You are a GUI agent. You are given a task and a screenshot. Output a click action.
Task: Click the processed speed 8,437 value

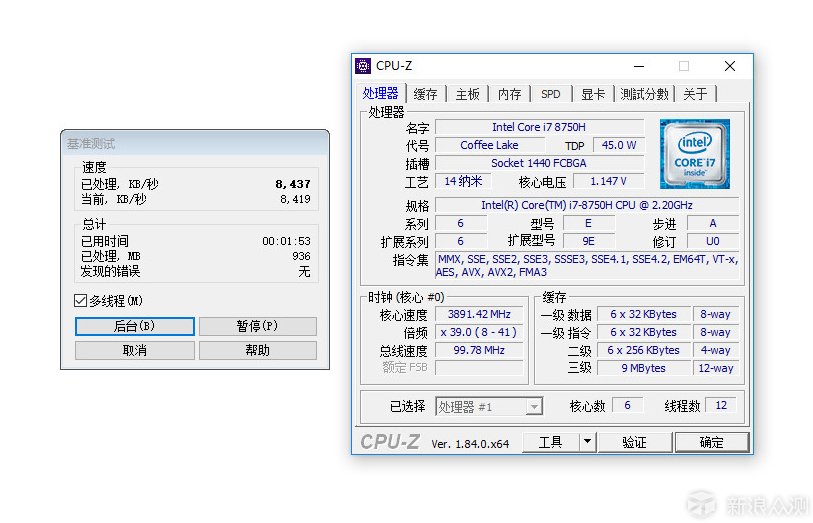point(293,184)
